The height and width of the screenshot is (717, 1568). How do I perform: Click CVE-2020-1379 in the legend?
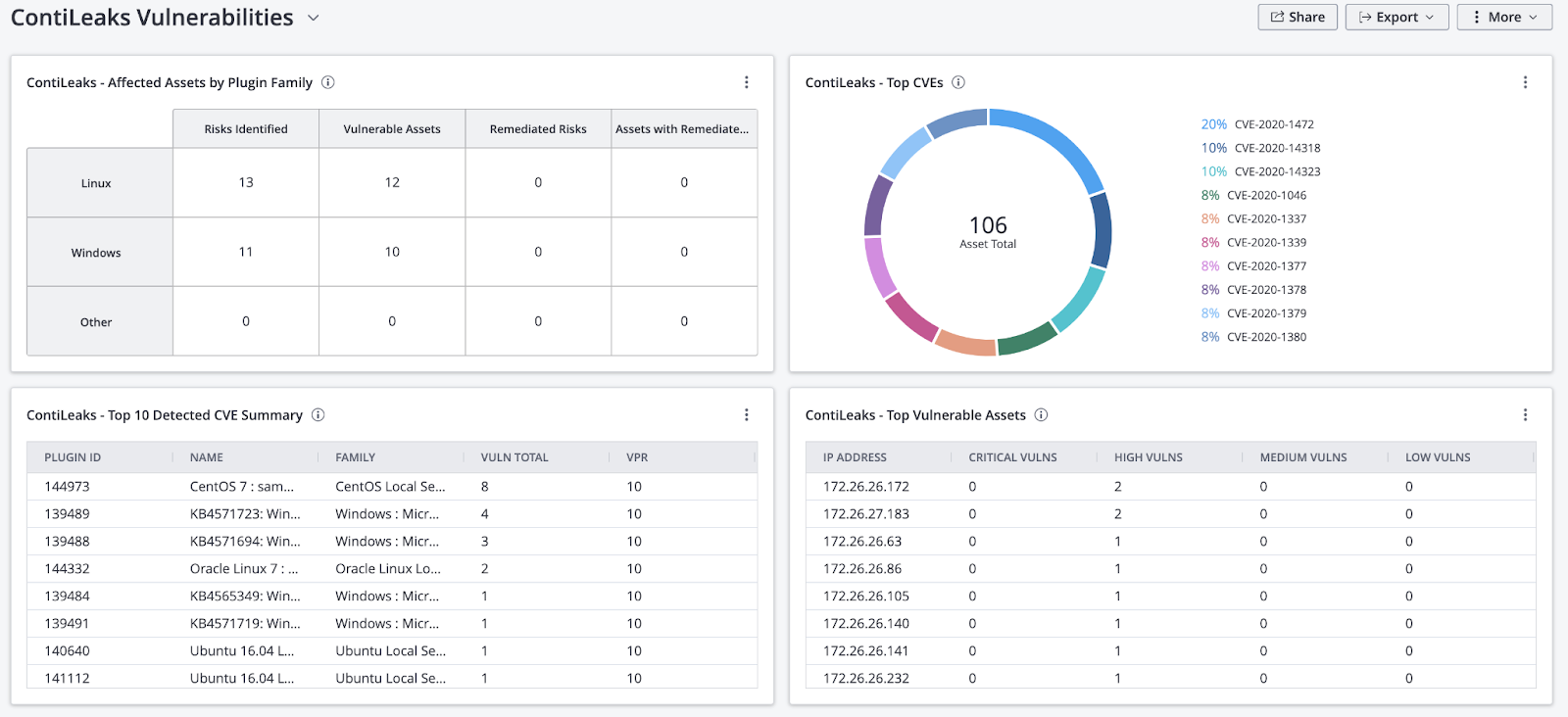coord(1254,312)
